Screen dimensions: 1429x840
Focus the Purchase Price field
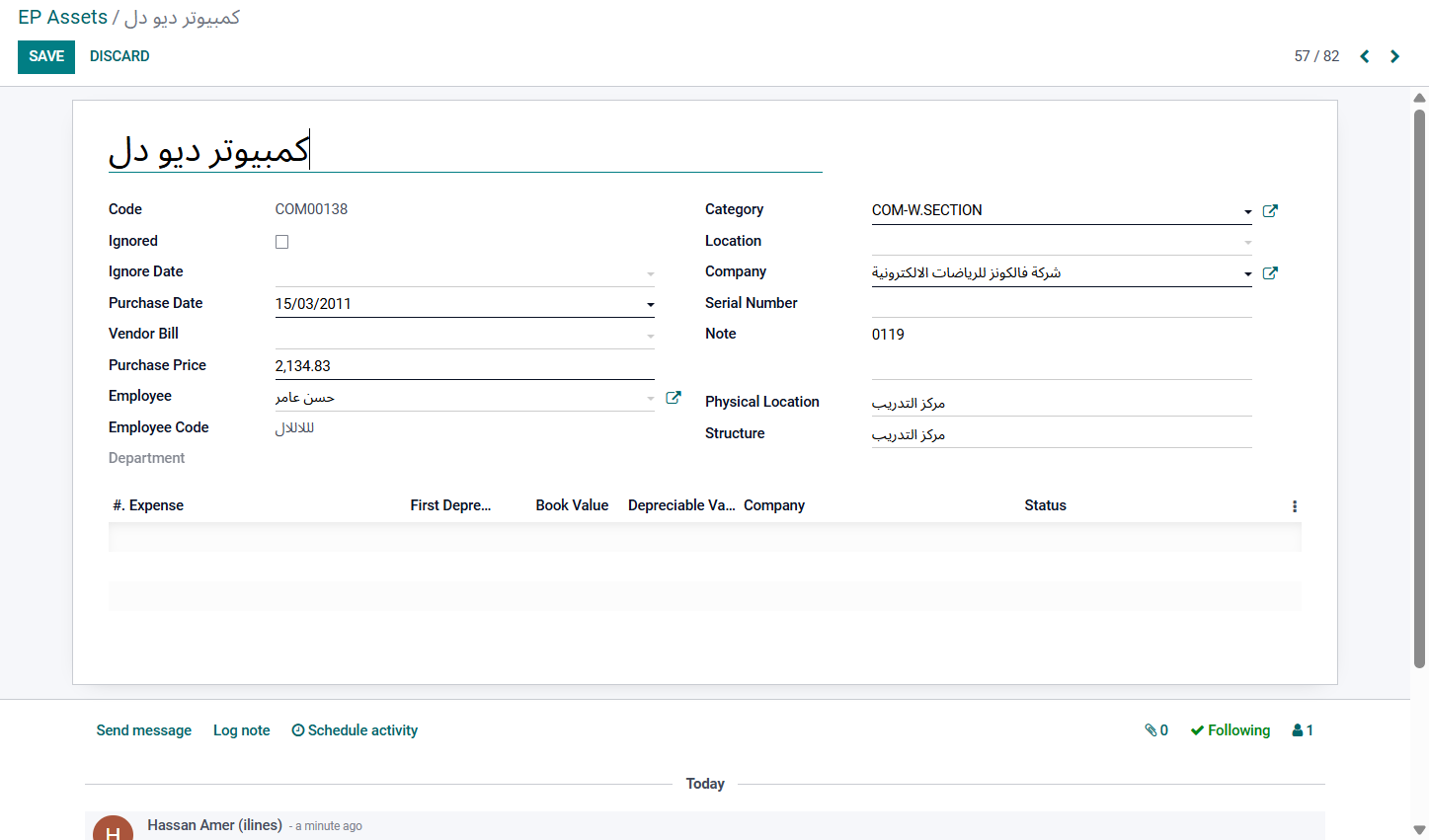[464, 366]
